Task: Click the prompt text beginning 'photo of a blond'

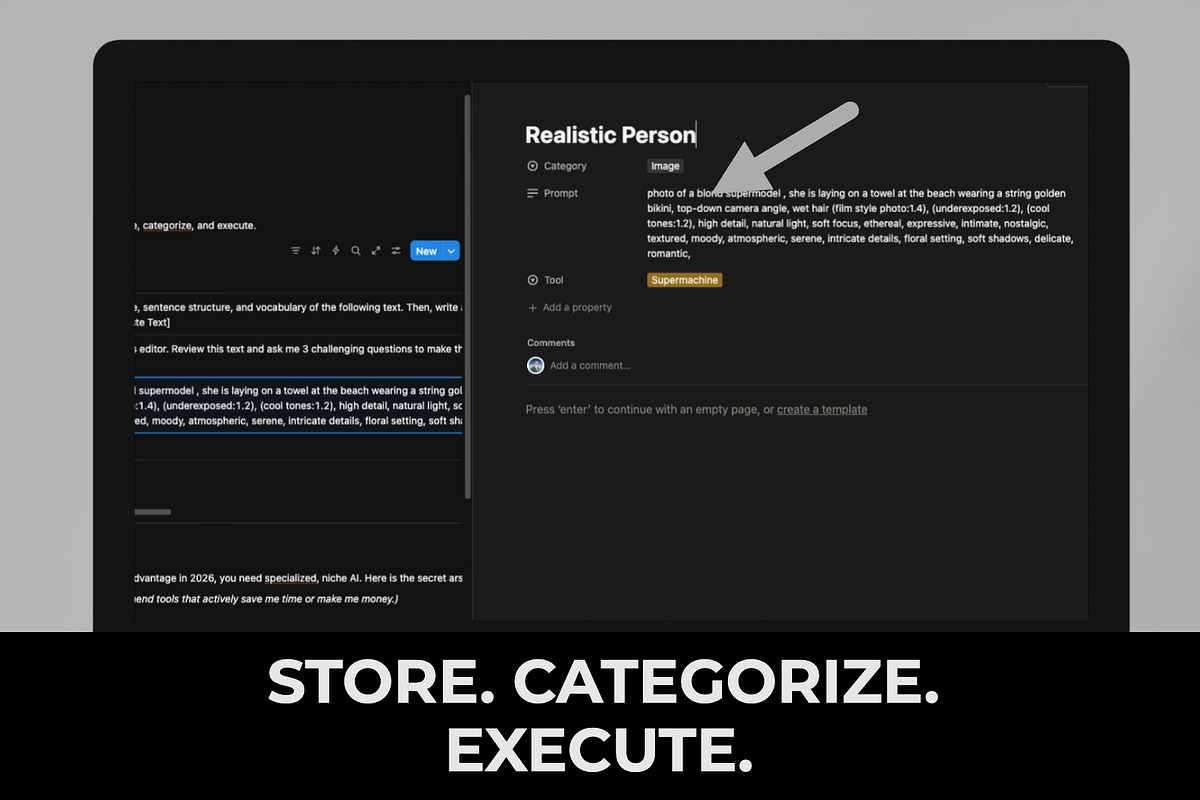Action: click(x=860, y=223)
